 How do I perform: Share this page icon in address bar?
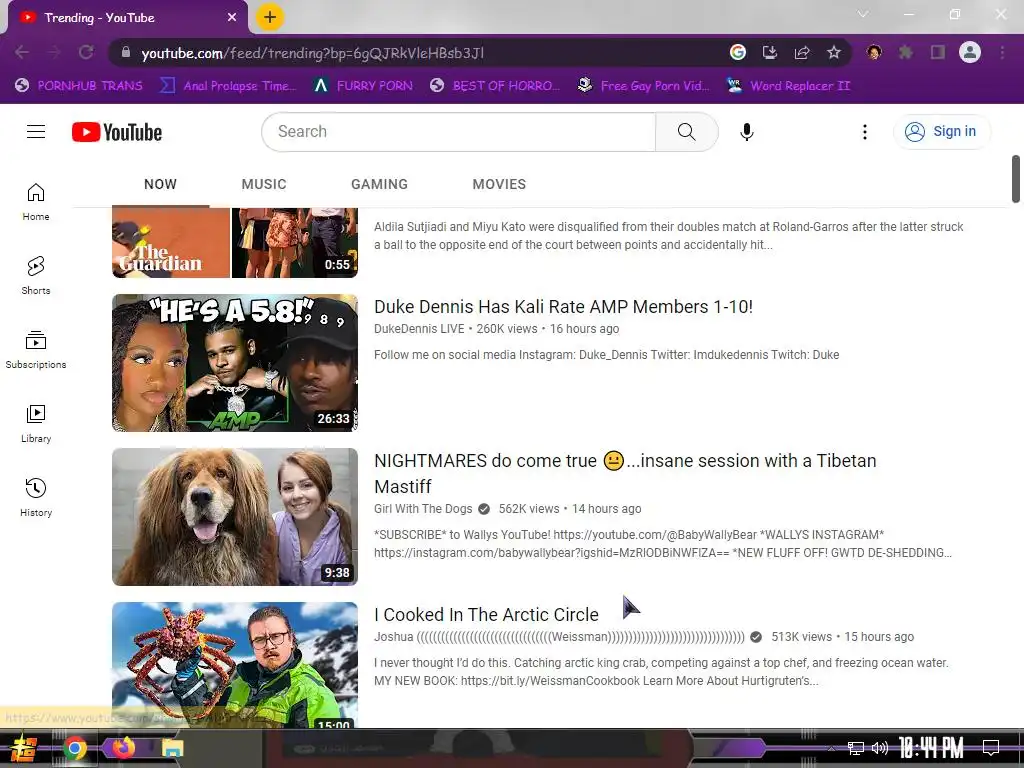tap(802, 52)
